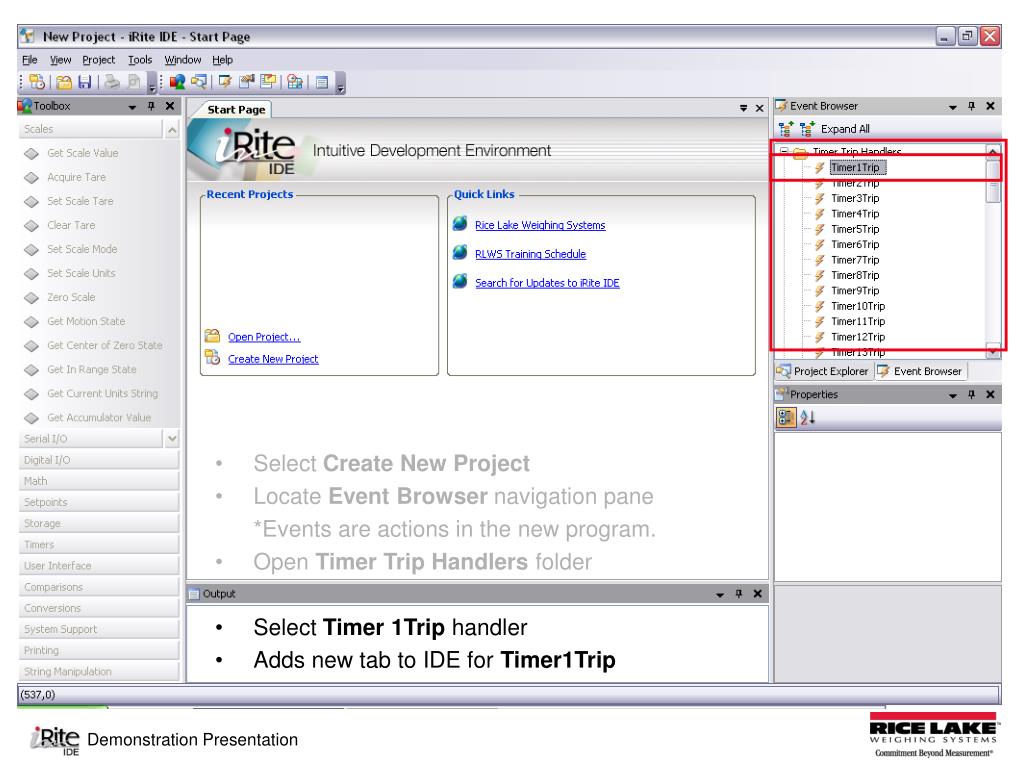
Task: Select the Get In Range State toolbox item
Action: coord(91,369)
